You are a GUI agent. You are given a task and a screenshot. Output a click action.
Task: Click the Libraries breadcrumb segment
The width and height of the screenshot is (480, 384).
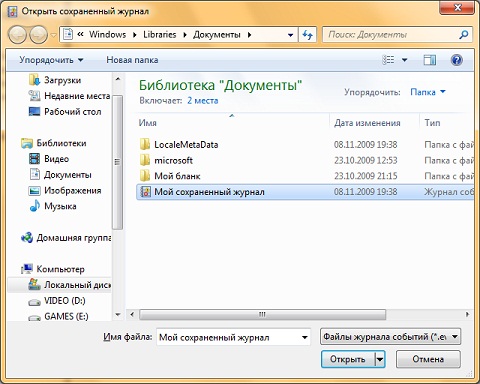[x=160, y=35]
